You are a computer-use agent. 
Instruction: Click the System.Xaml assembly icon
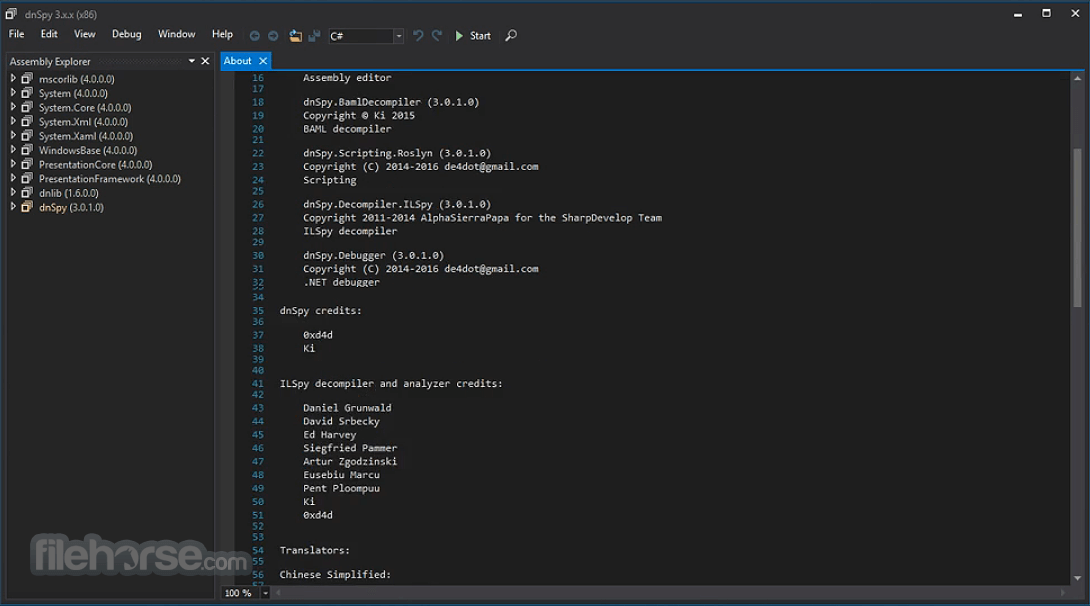27,136
